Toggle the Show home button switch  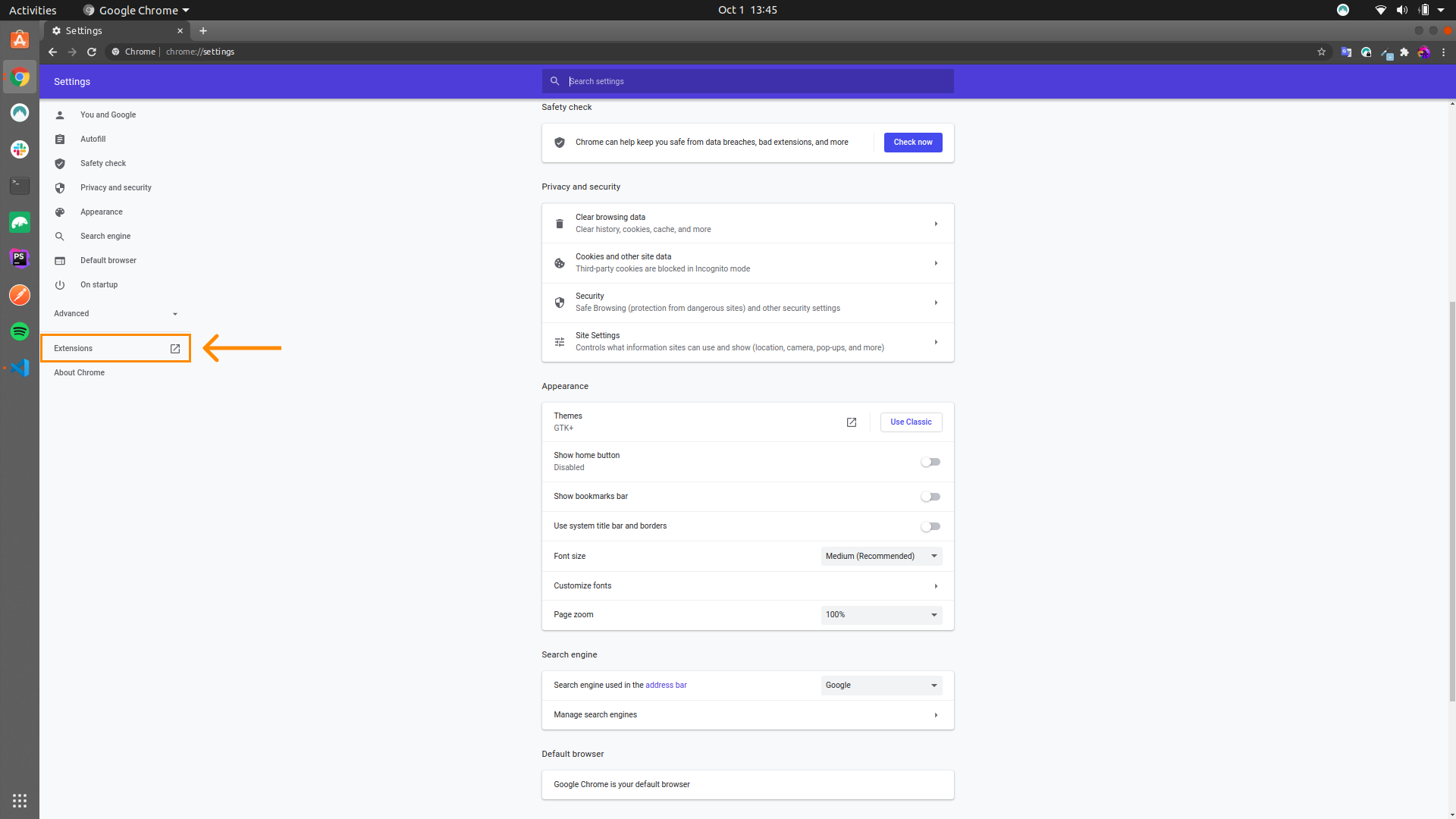(x=930, y=461)
